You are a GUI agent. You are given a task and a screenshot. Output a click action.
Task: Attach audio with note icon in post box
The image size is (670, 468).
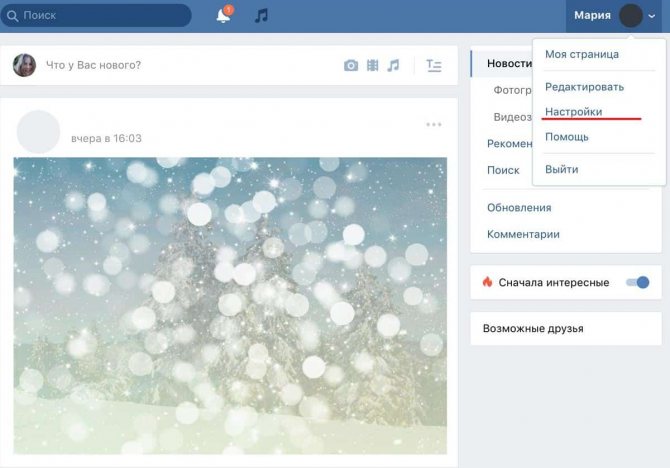point(393,65)
